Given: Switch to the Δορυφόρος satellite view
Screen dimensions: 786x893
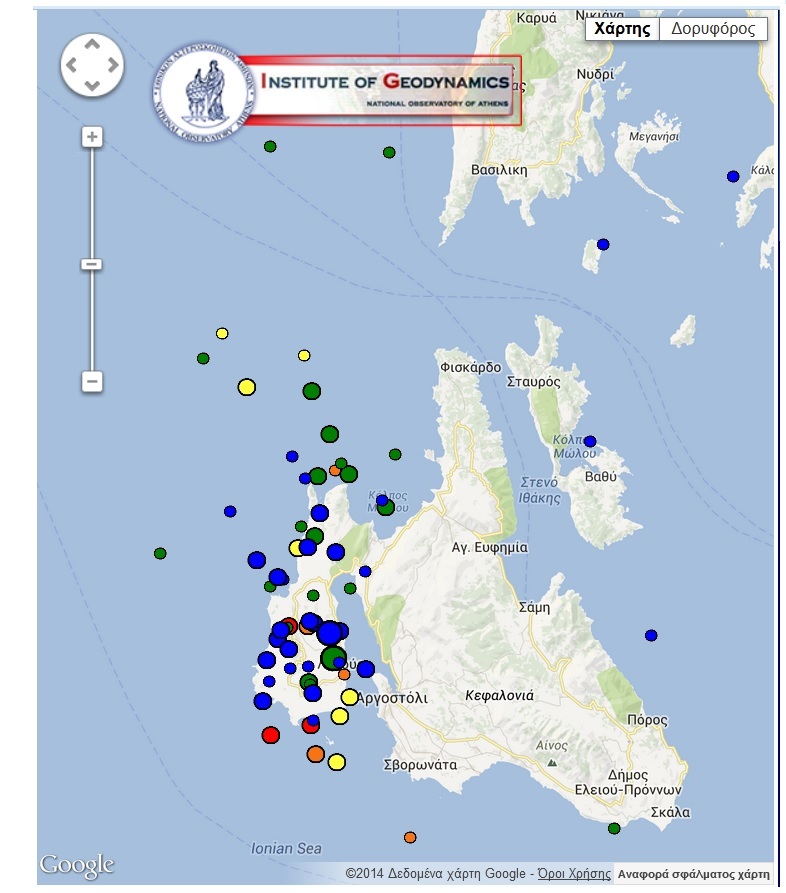Looking at the screenshot, I should point(713,29).
